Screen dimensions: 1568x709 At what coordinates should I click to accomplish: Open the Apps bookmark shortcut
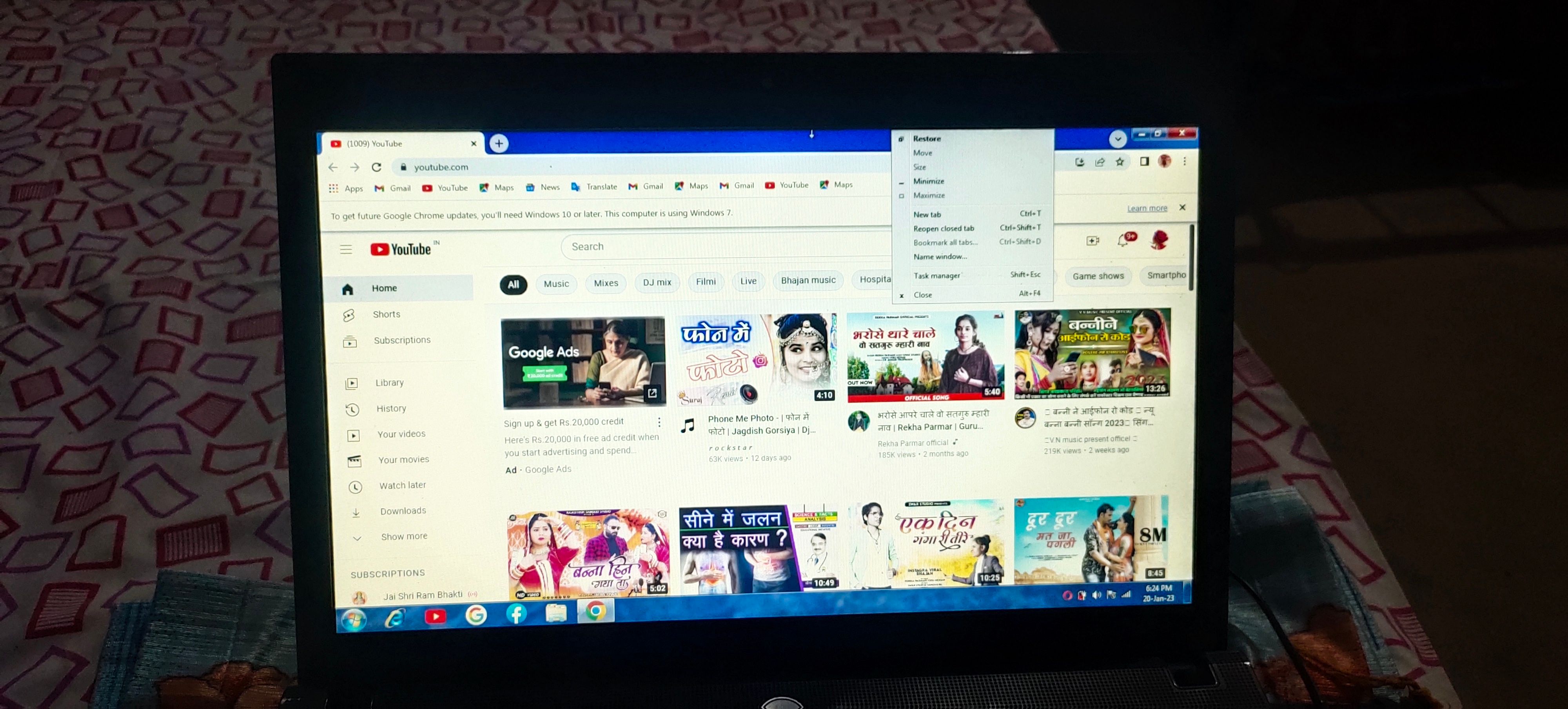pos(346,189)
